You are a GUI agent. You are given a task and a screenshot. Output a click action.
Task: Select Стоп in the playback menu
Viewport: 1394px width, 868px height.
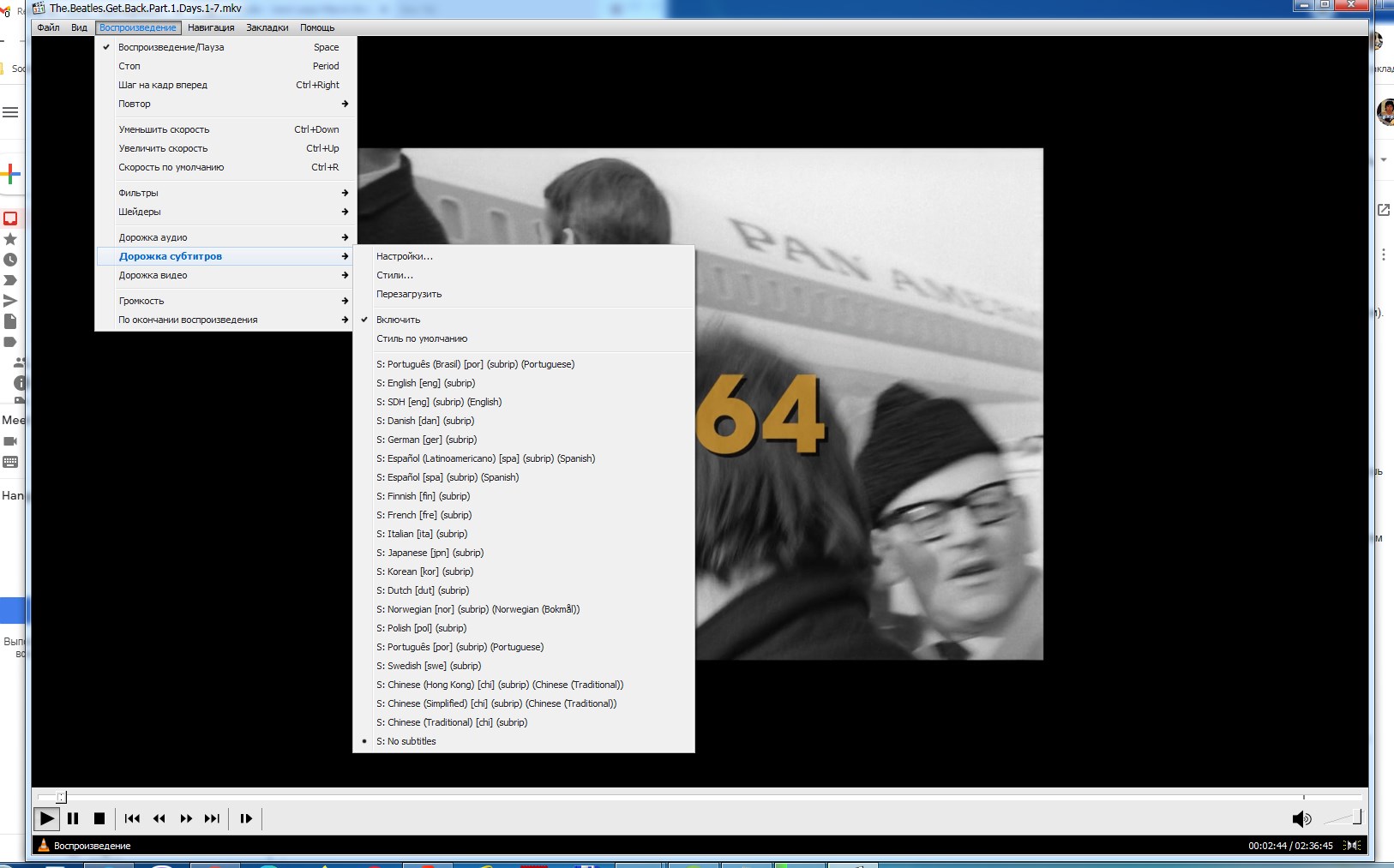225,66
